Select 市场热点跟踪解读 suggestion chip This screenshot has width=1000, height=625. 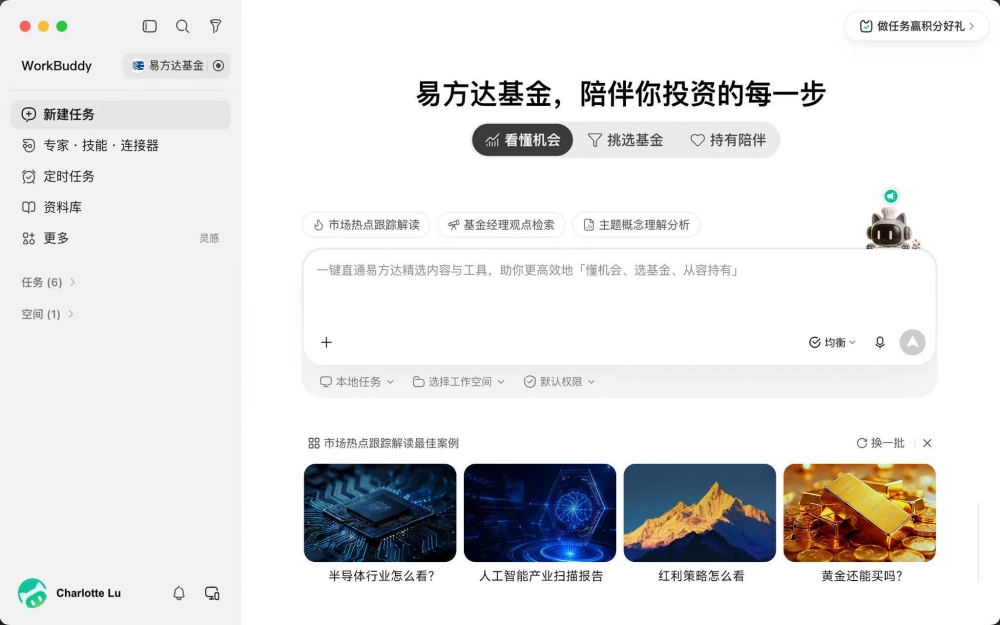point(366,224)
